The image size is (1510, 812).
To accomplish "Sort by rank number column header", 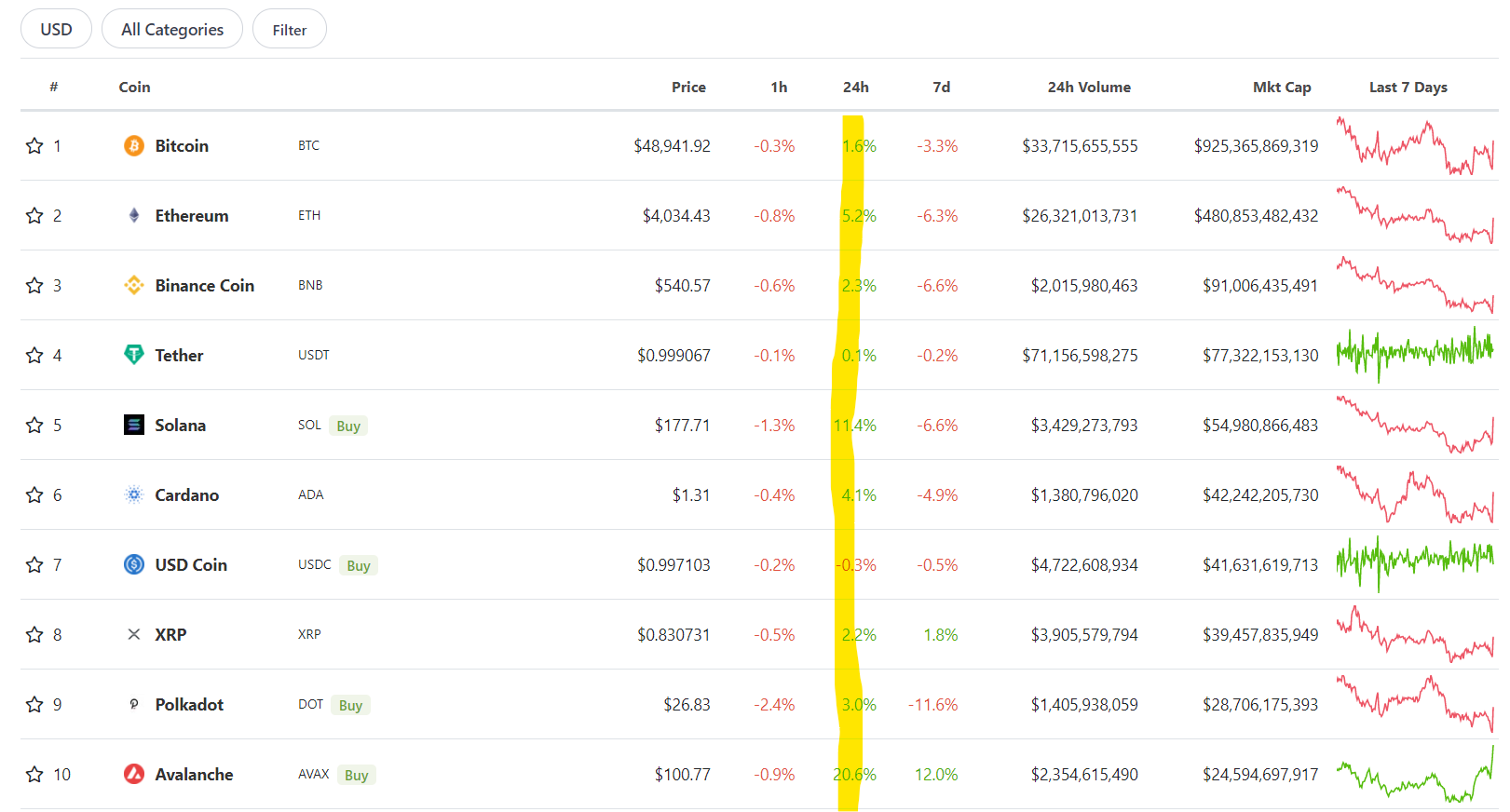I will click(x=54, y=87).
